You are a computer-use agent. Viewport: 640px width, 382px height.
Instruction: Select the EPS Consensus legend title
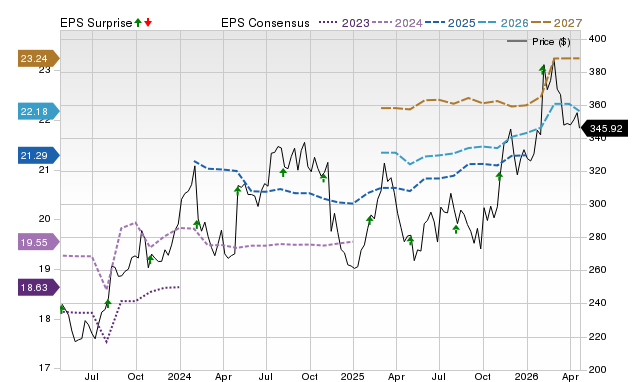pyautogui.click(x=265, y=23)
